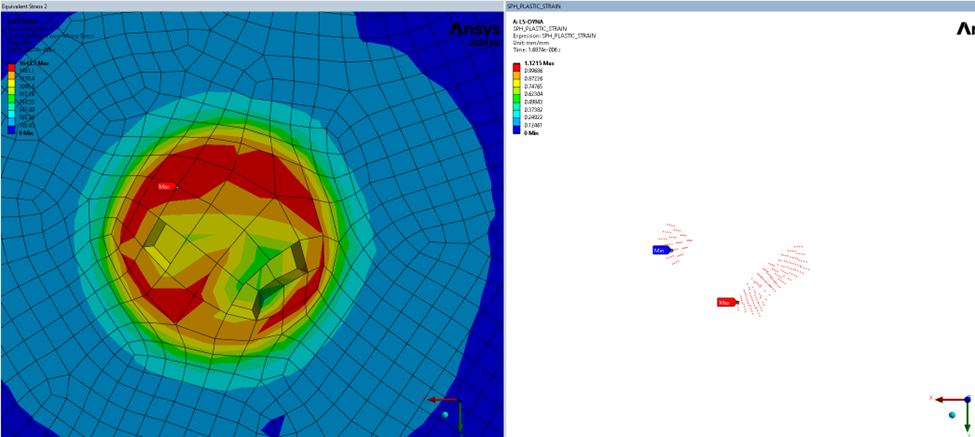Click the cyan ISO ball in left triad
975x437 pixels.
pos(445,414)
